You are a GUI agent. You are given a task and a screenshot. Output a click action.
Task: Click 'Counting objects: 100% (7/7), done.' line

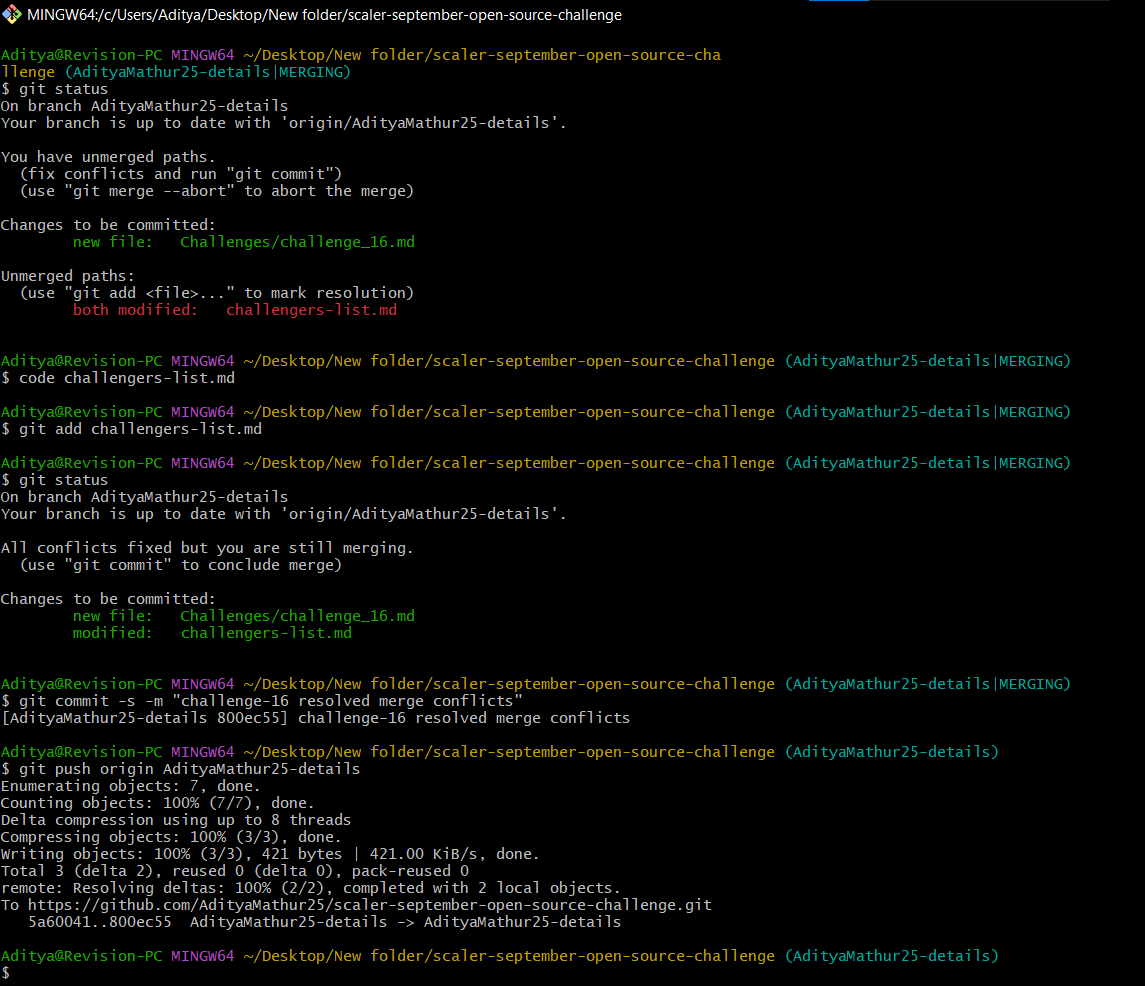pyautogui.click(x=158, y=803)
